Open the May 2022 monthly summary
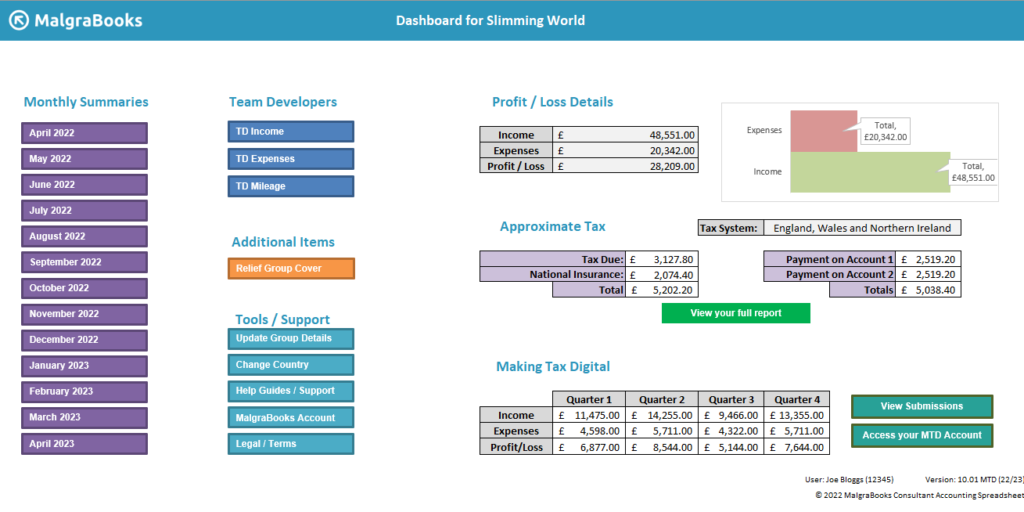The image size is (1024, 512). pos(84,159)
